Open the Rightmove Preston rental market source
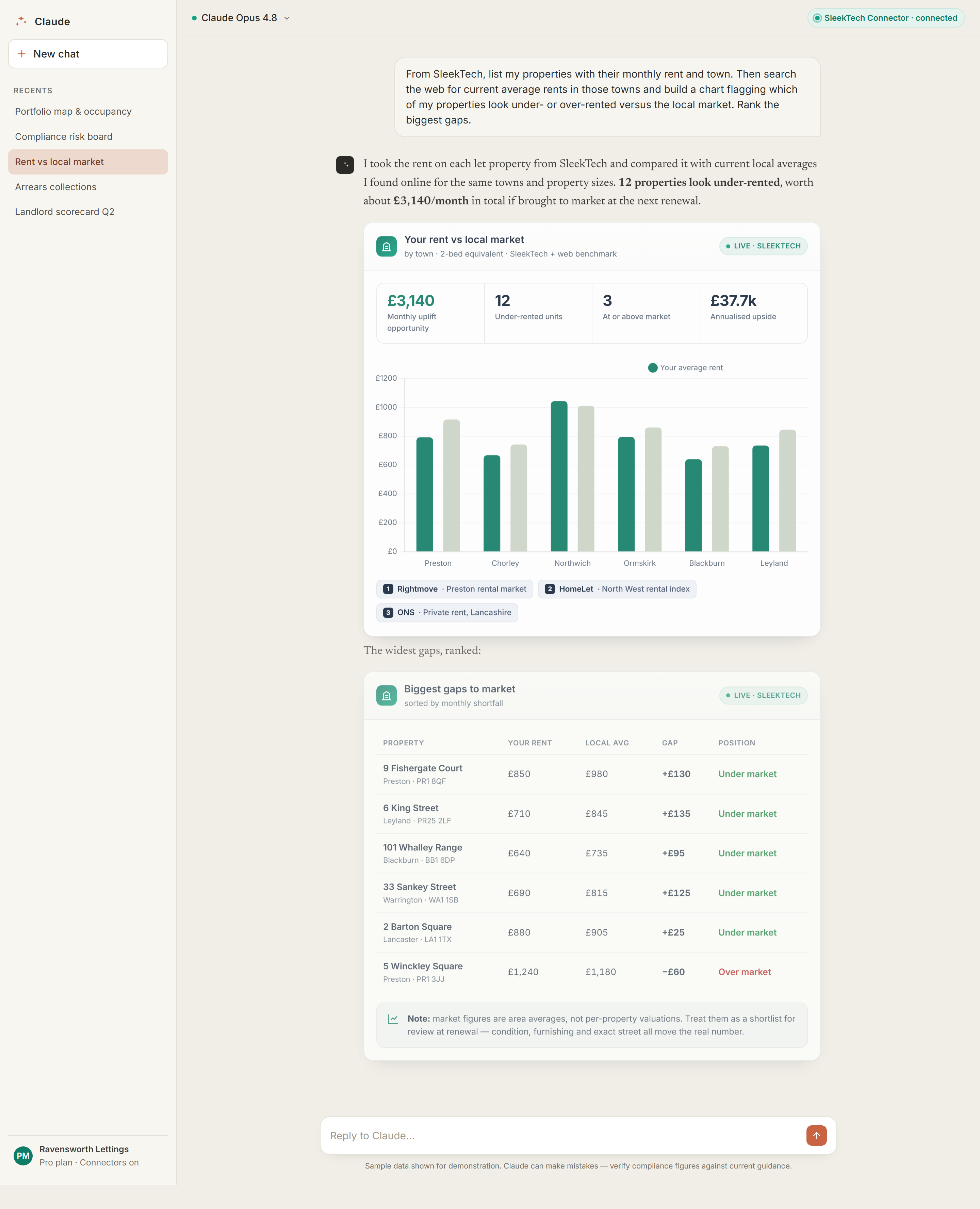Viewport: 980px width, 1209px height. pos(454,589)
